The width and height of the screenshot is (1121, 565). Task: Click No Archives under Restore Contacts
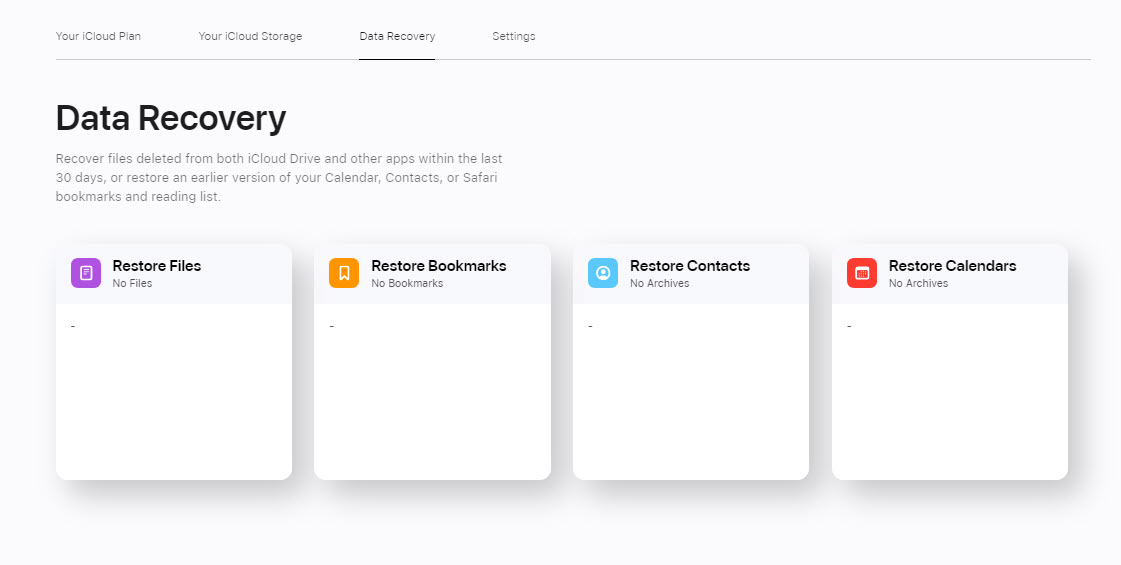click(659, 283)
